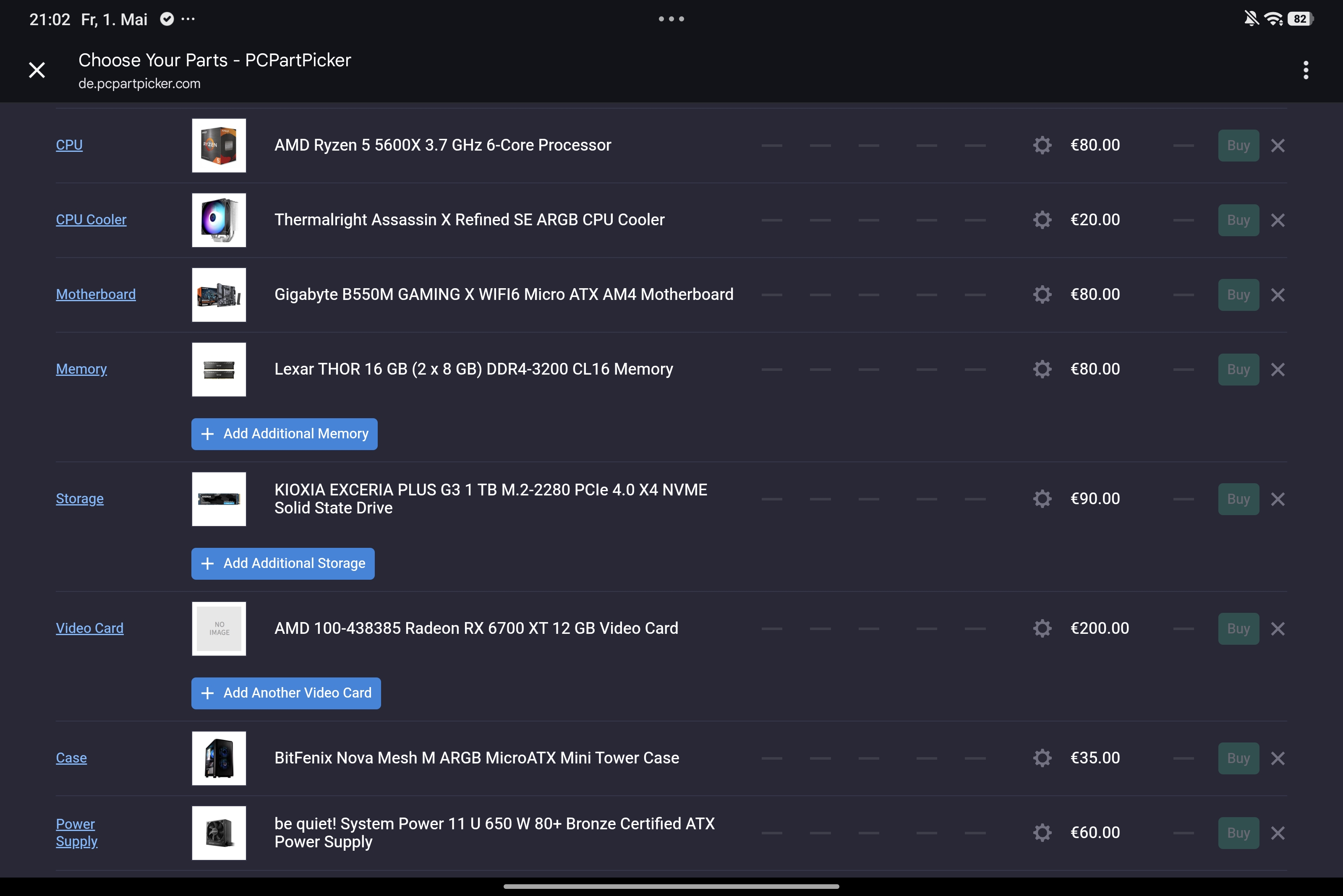Click Add Additional Memory button
The image size is (1343, 896).
tap(284, 434)
